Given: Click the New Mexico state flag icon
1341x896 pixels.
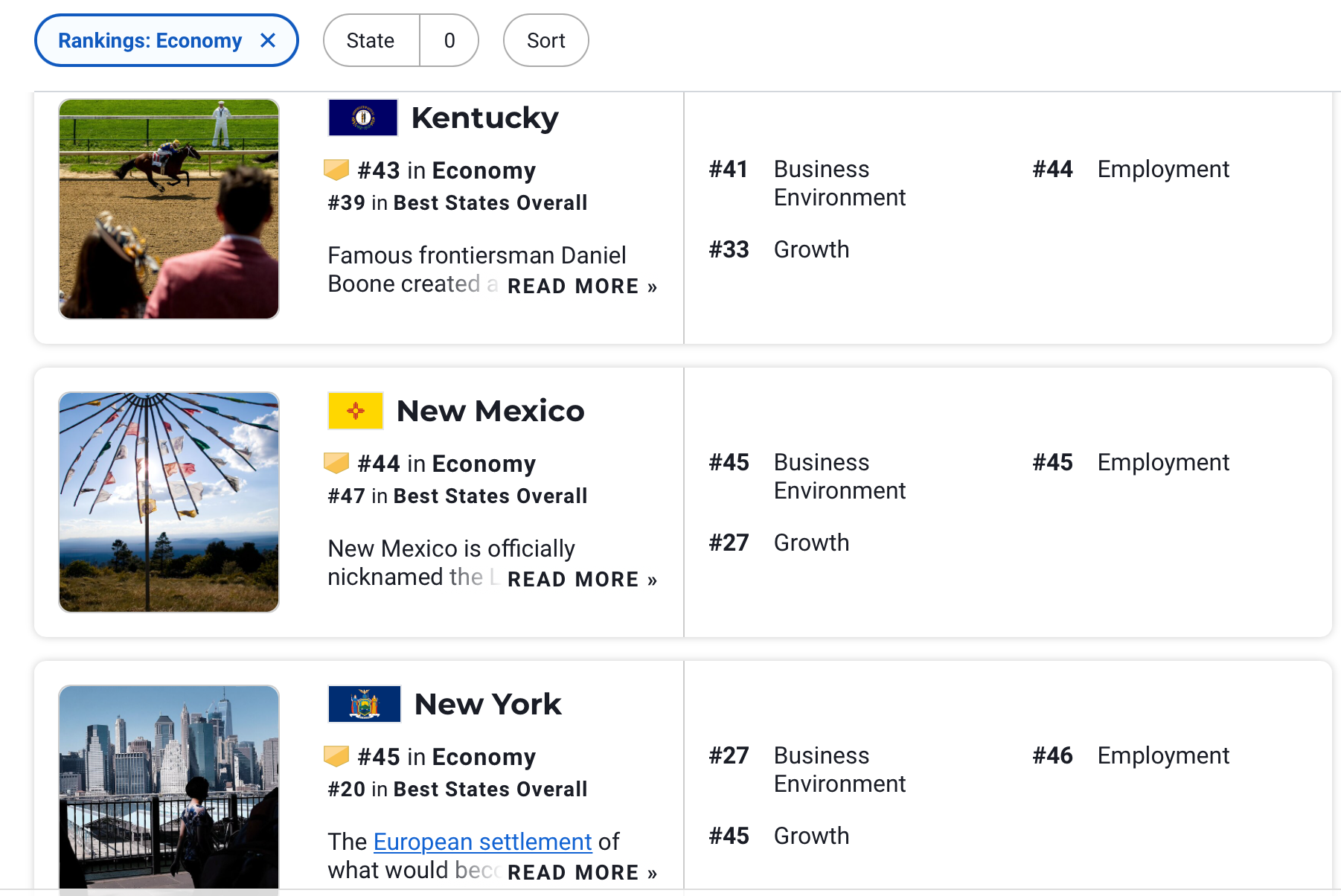Looking at the screenshot, I should tap(355, 411).
